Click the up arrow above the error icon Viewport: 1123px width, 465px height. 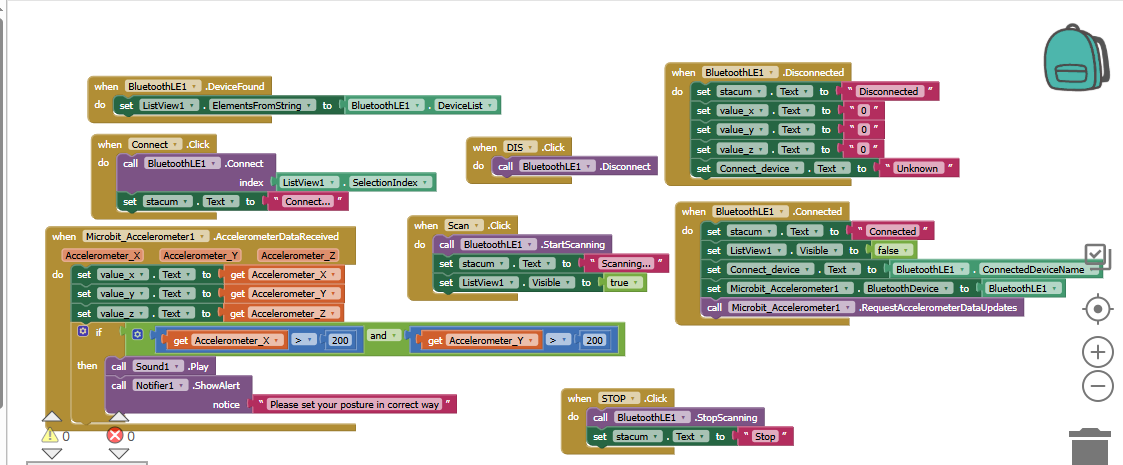(118, 417)
